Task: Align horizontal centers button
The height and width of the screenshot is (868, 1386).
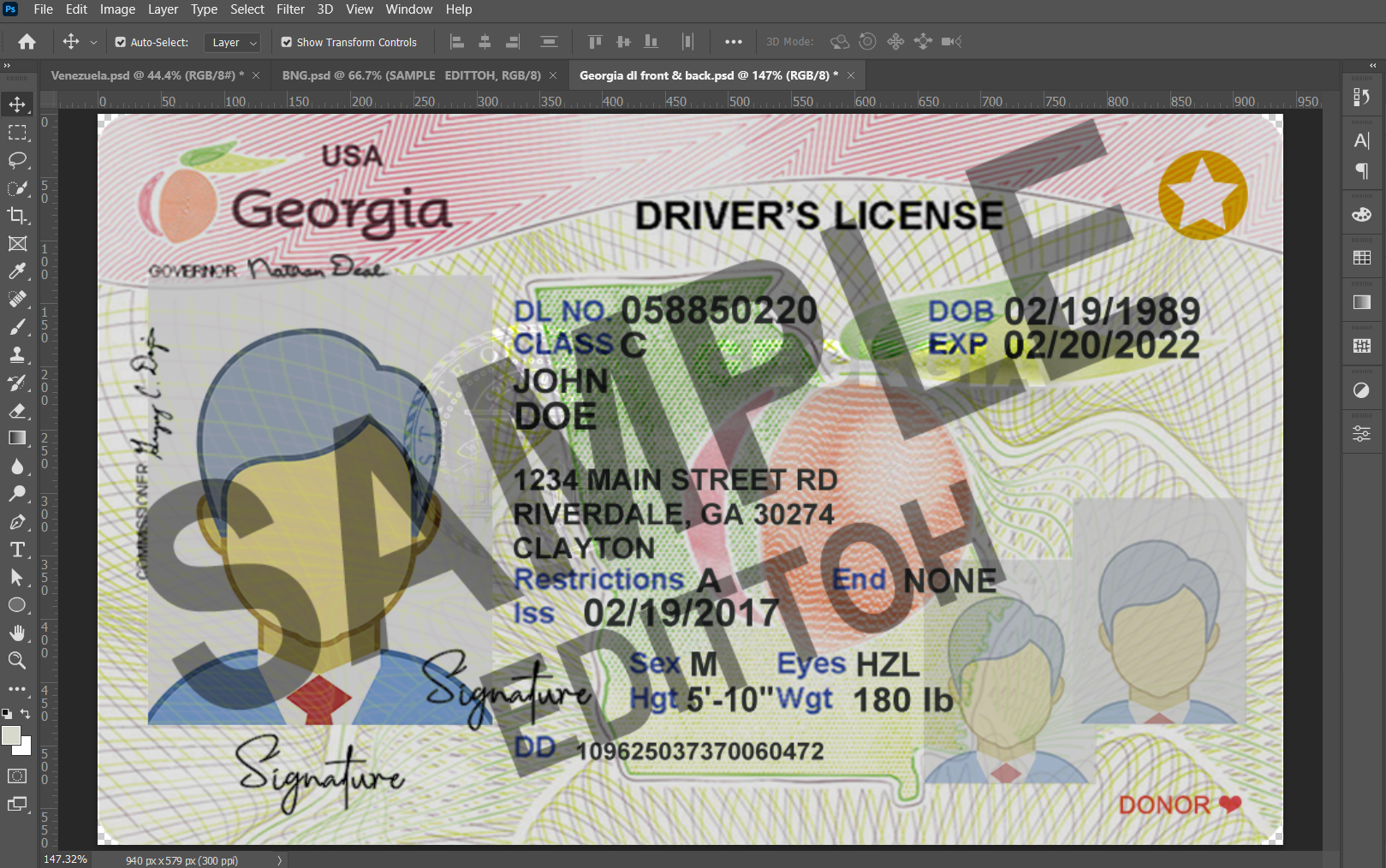Action: click(x=485, y=42)
